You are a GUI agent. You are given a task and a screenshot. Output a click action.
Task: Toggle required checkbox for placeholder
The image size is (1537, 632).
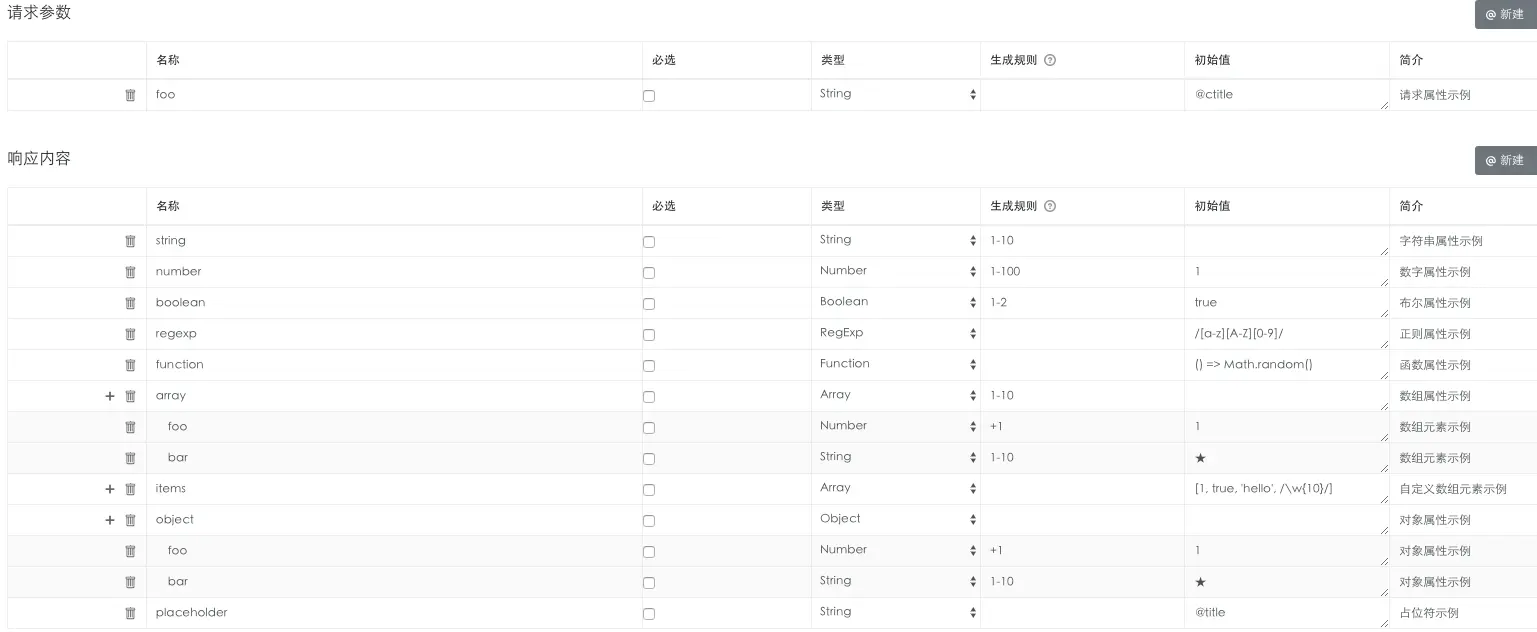click(x=649, y=614)
